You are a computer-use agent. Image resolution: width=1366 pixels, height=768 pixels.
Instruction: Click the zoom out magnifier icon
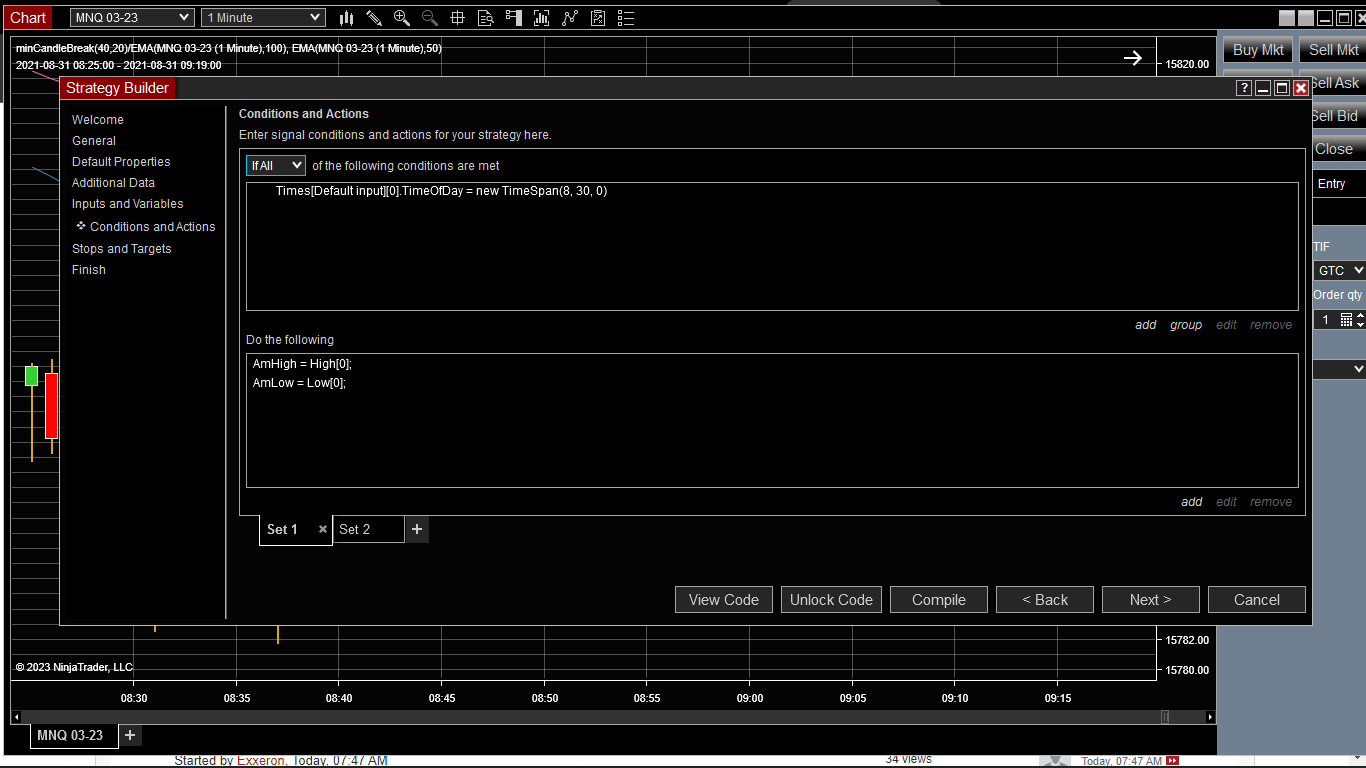(430, 18)
